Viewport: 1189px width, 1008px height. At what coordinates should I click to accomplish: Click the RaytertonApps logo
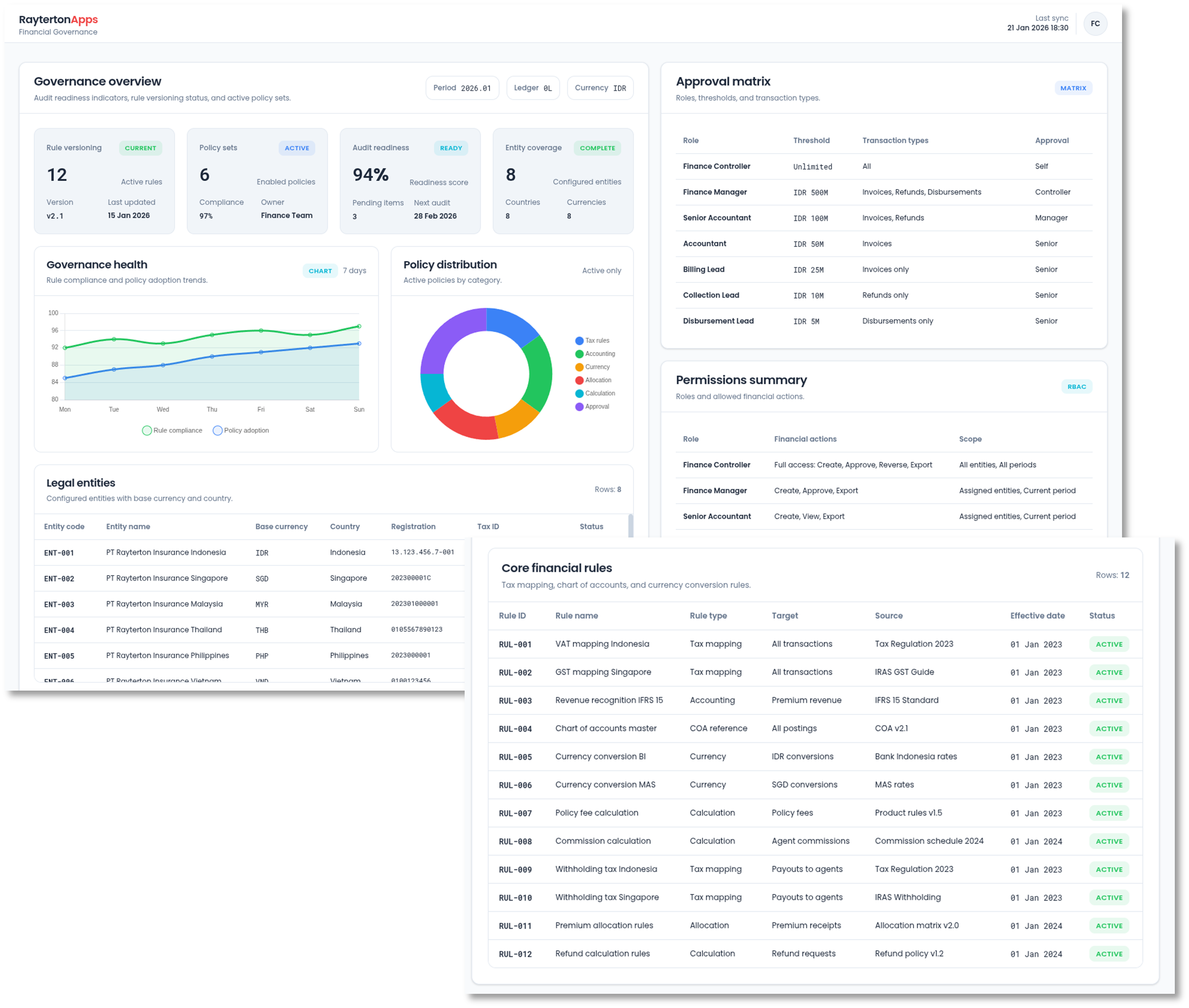(58, 20)
